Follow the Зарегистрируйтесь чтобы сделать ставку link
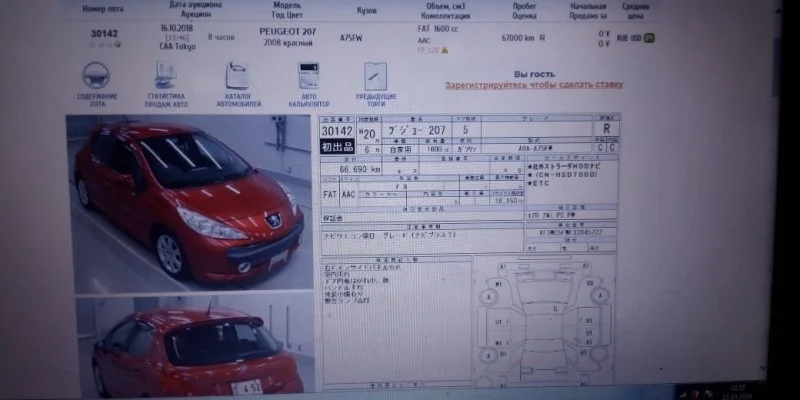 pos(534,85)
